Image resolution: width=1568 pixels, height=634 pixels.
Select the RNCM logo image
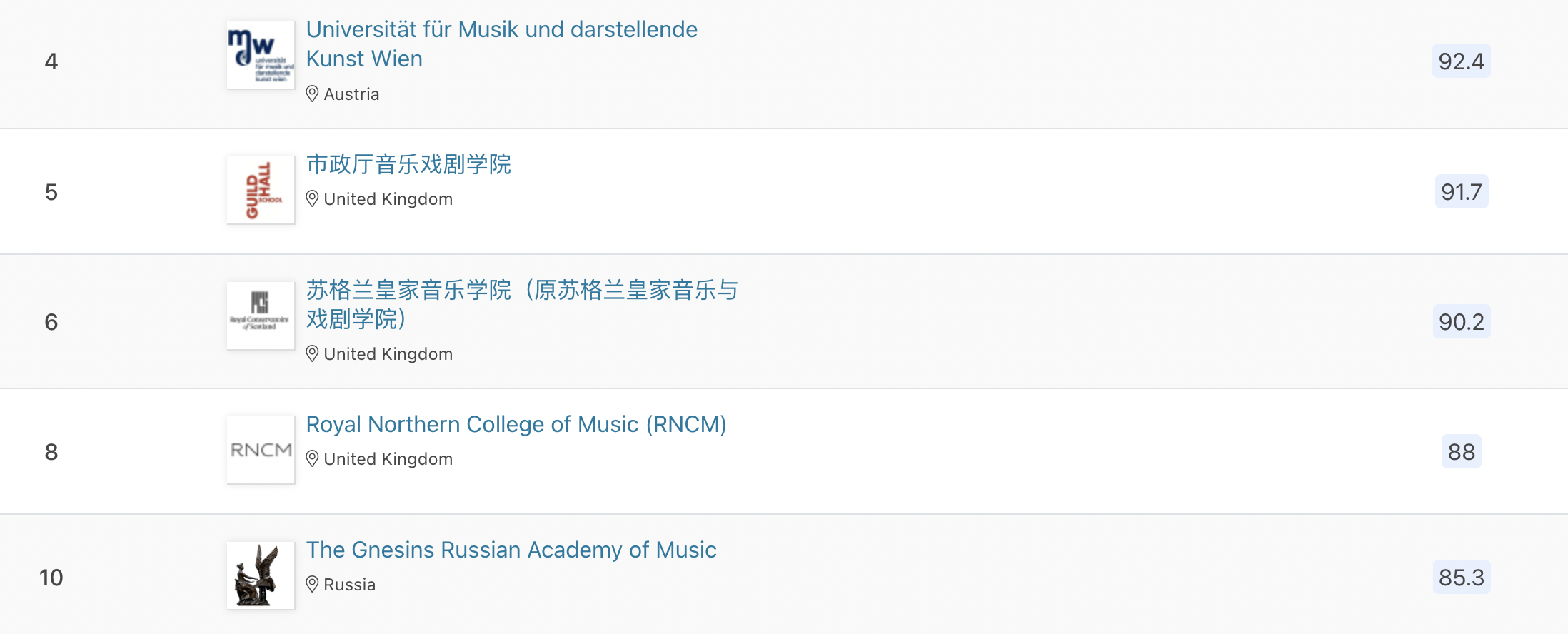(261, 450)
